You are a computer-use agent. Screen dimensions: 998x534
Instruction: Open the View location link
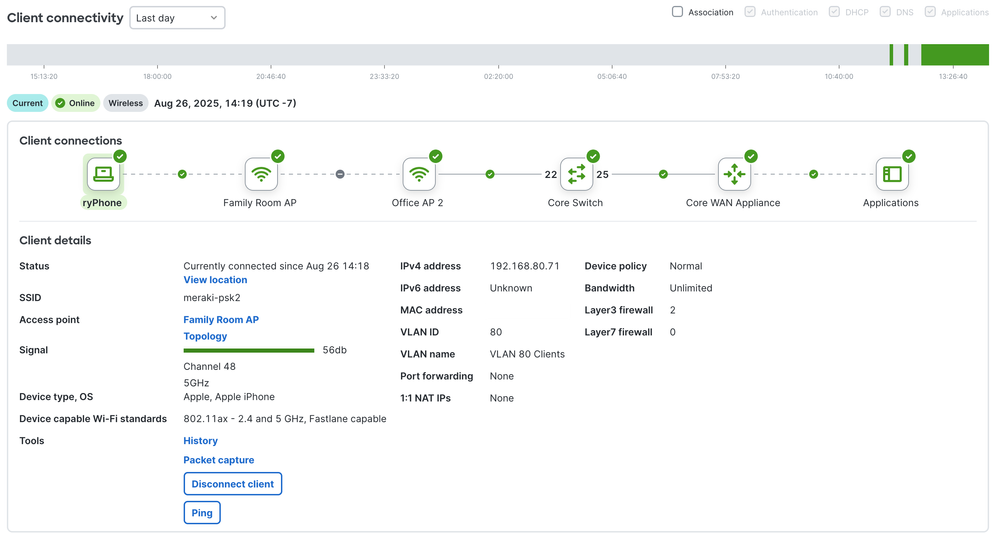(x=215, y=279)
